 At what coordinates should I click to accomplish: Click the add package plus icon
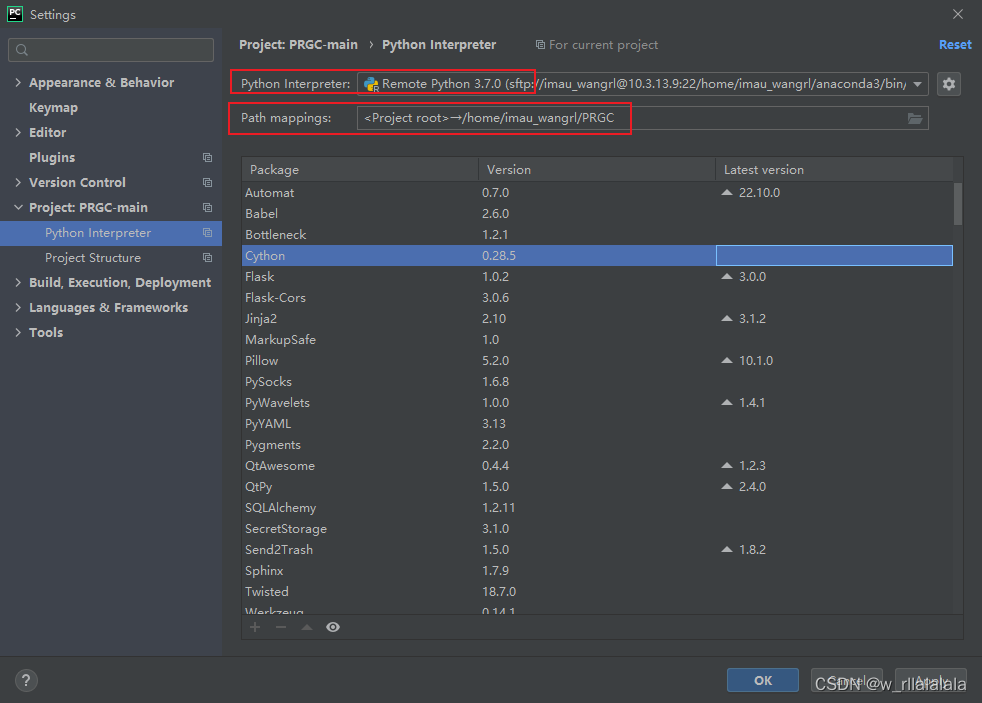(255, 627)
